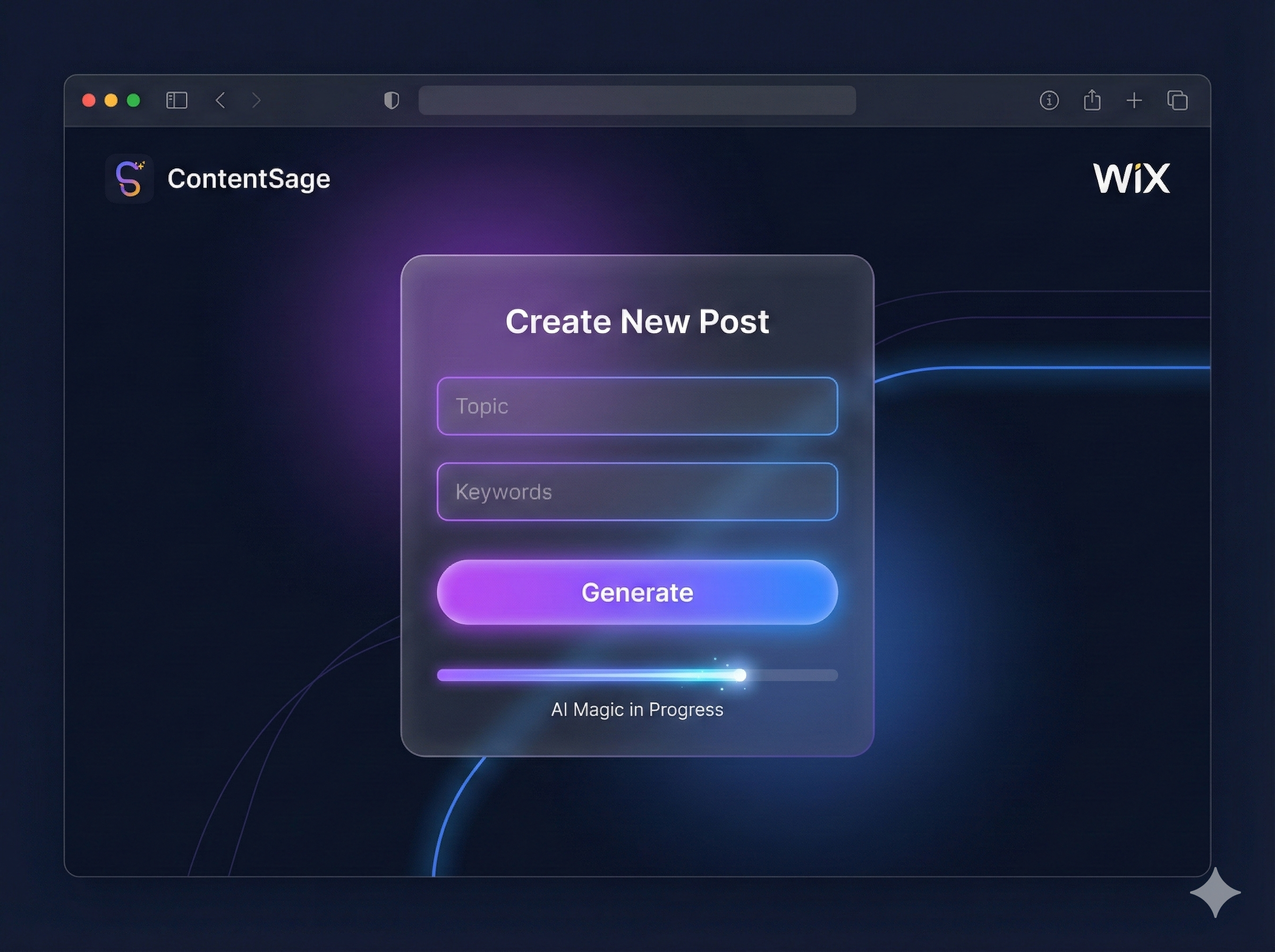Click the progress bar glowing handle
The width and height of the screenshot is (1275, 952).
[x=741, y=675]
